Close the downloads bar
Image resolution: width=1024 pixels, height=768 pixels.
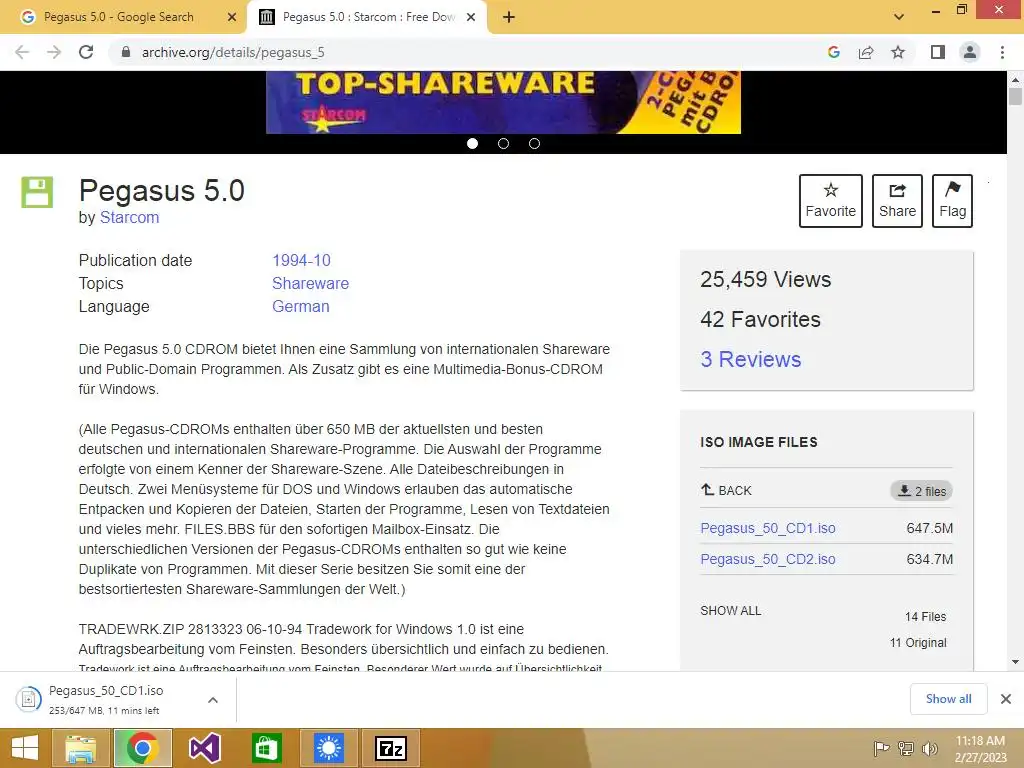(x=1006, y=699)
